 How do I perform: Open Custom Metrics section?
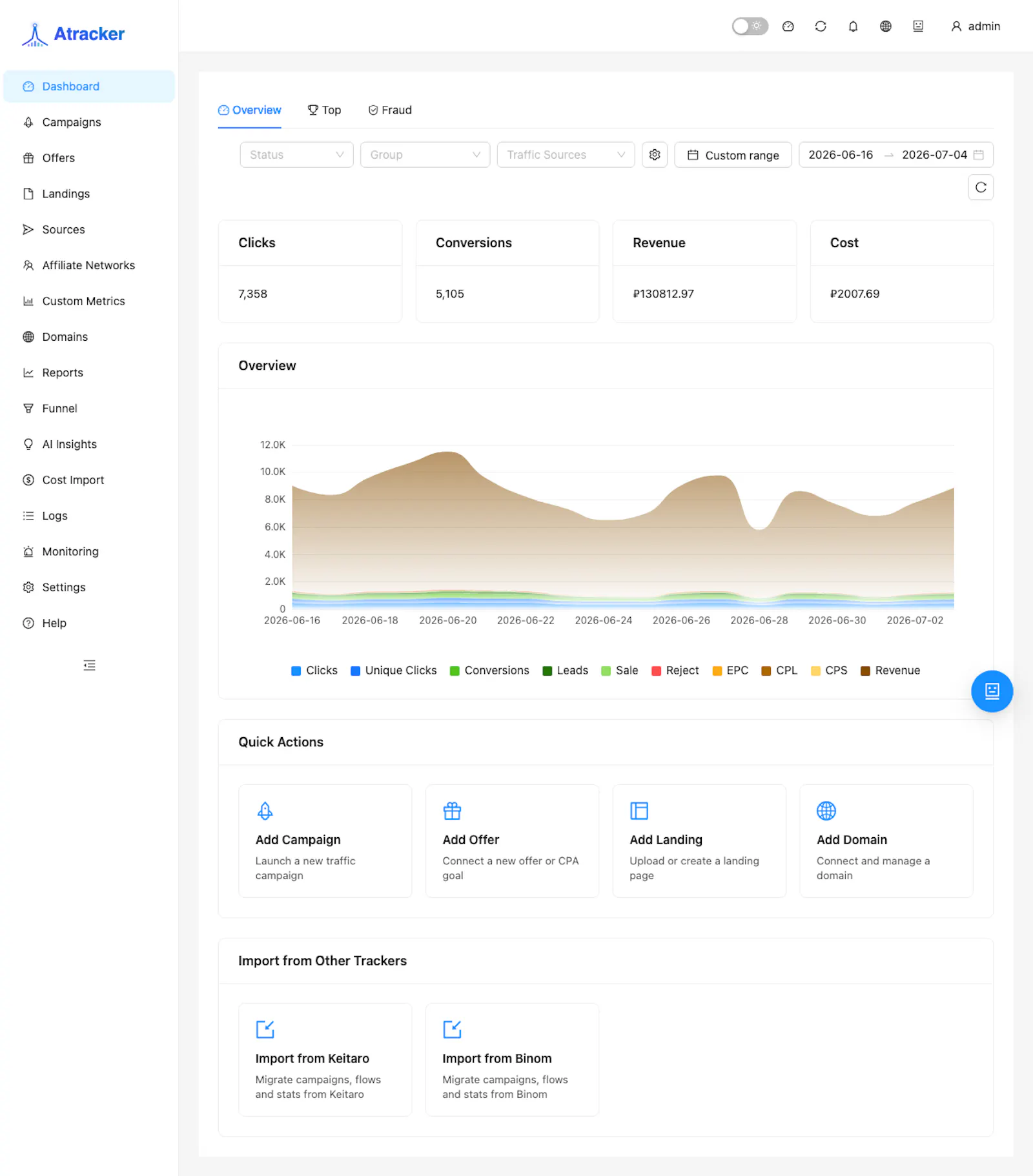[89, 301]
